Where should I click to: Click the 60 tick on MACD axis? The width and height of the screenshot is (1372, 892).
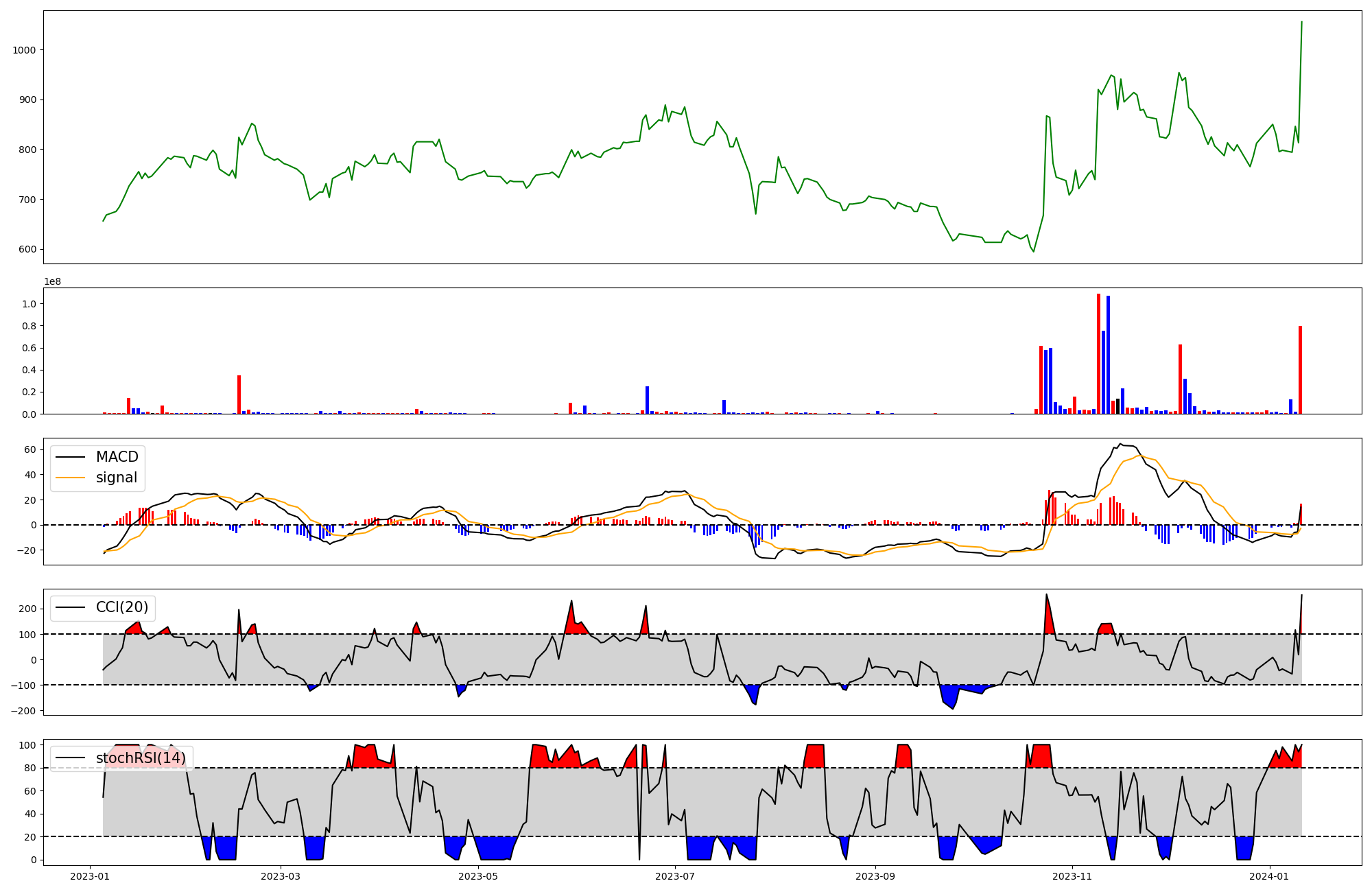click(30, 449)
